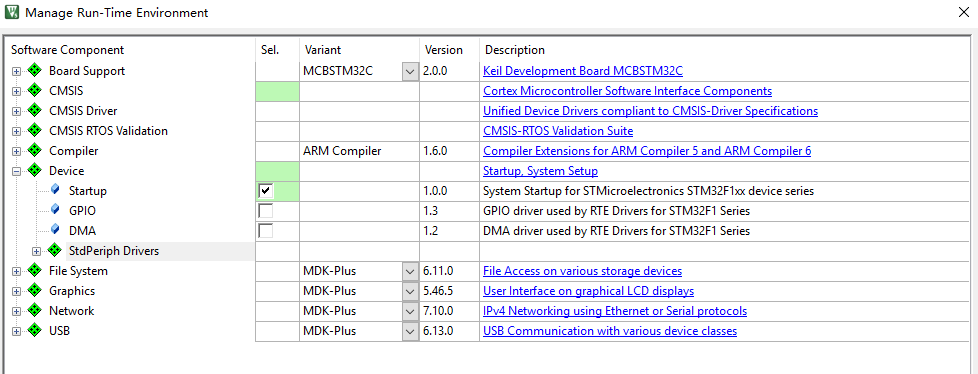This screenshot has width=978, height=374.
Task: Open IPv4 Networking using Ethernet link
Action: [x=615, y=311]
